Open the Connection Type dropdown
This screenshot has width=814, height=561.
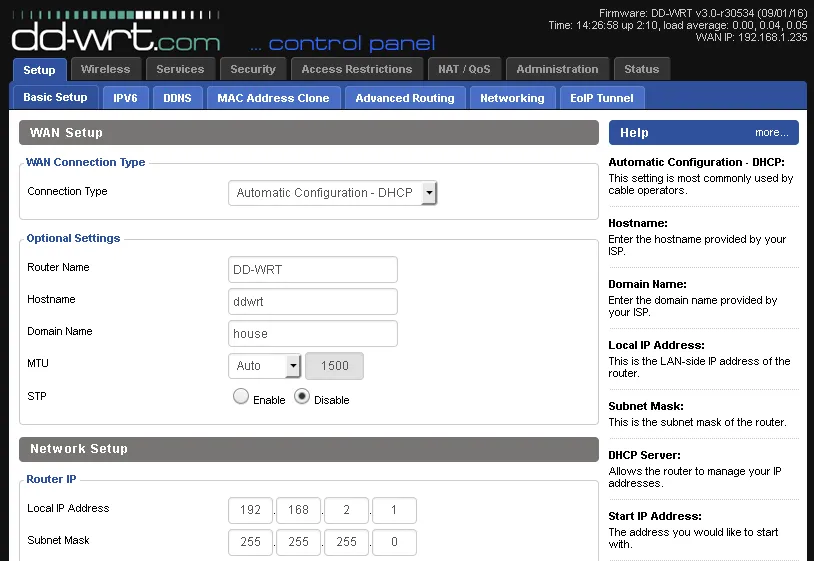point(332,193)
